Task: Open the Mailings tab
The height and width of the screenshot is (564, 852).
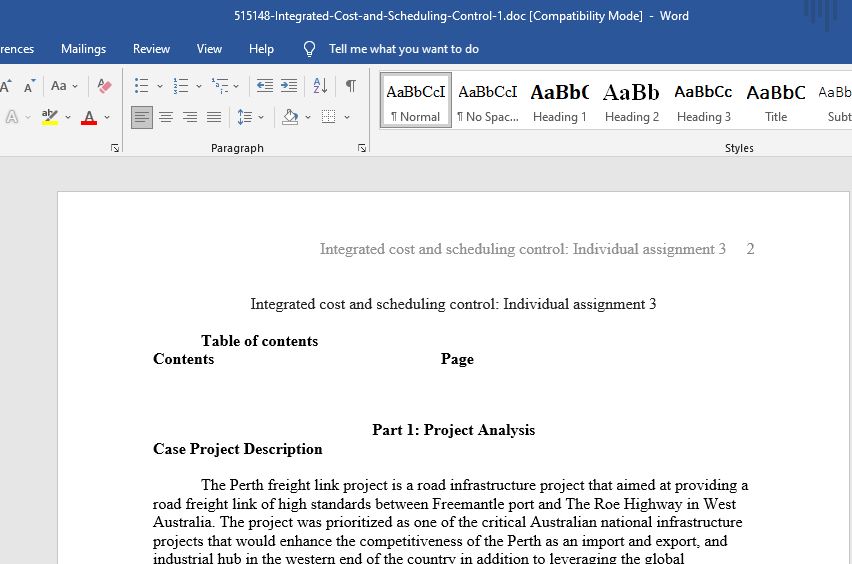Action: 83,49
